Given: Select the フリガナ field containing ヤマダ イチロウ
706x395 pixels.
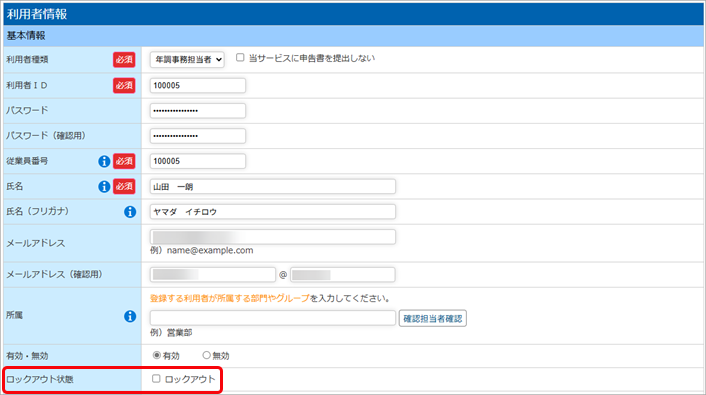Looking at the screenshot, I should 273,212.
